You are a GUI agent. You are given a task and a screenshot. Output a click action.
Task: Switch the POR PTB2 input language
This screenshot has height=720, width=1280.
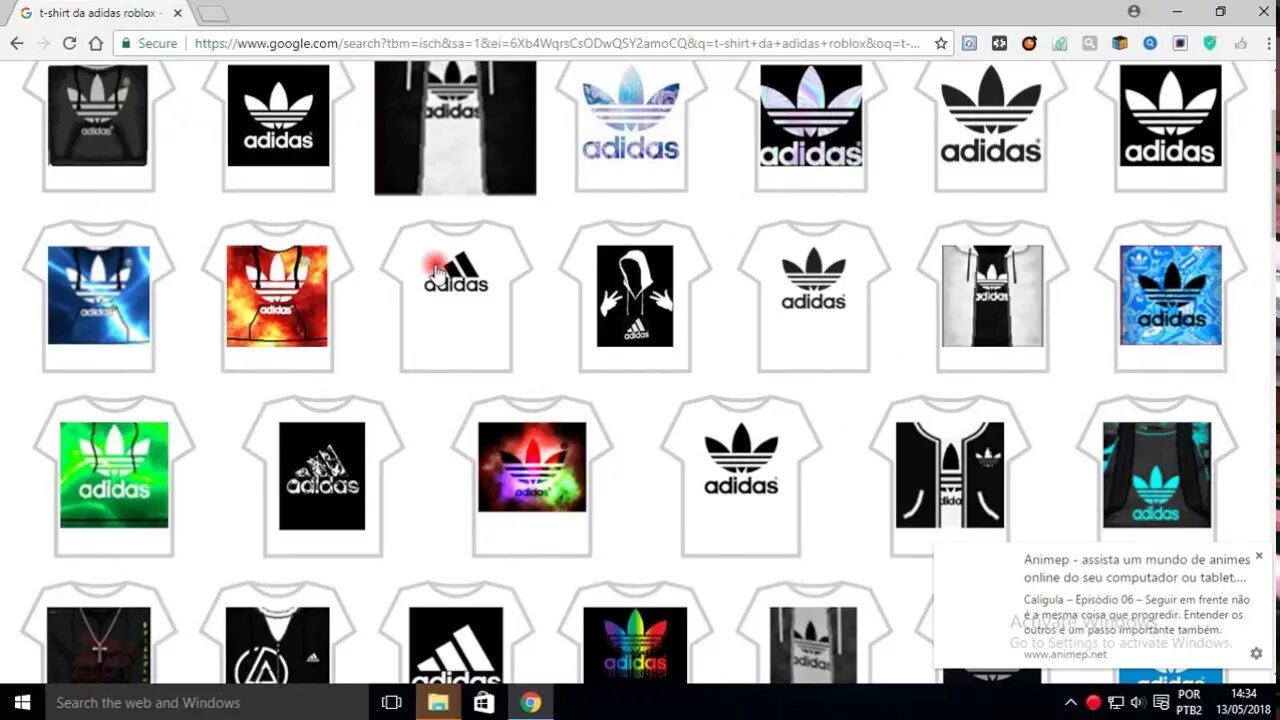coord(1189,702)
